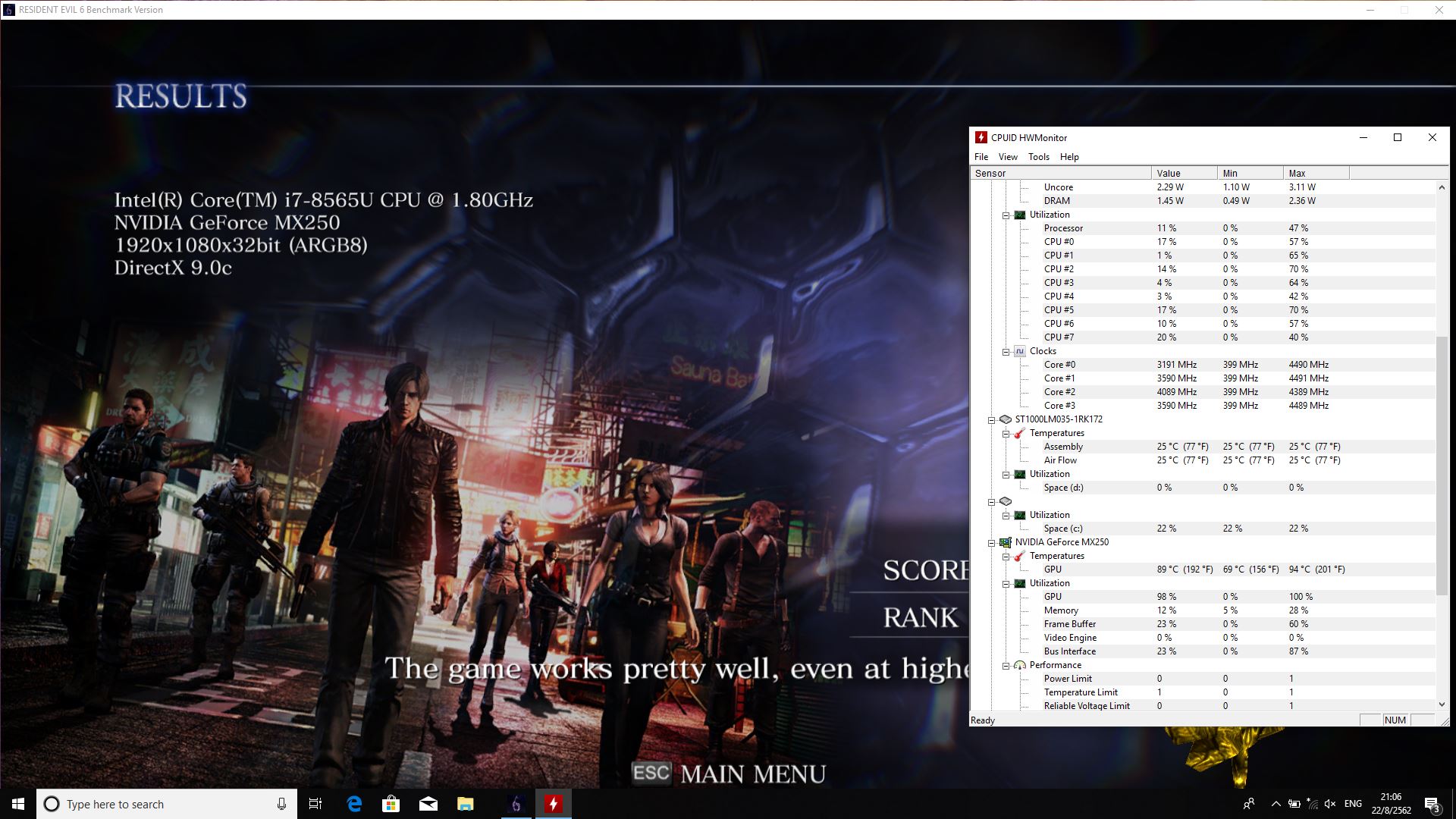
Task: Click the Max column header
Action: 1315,174
